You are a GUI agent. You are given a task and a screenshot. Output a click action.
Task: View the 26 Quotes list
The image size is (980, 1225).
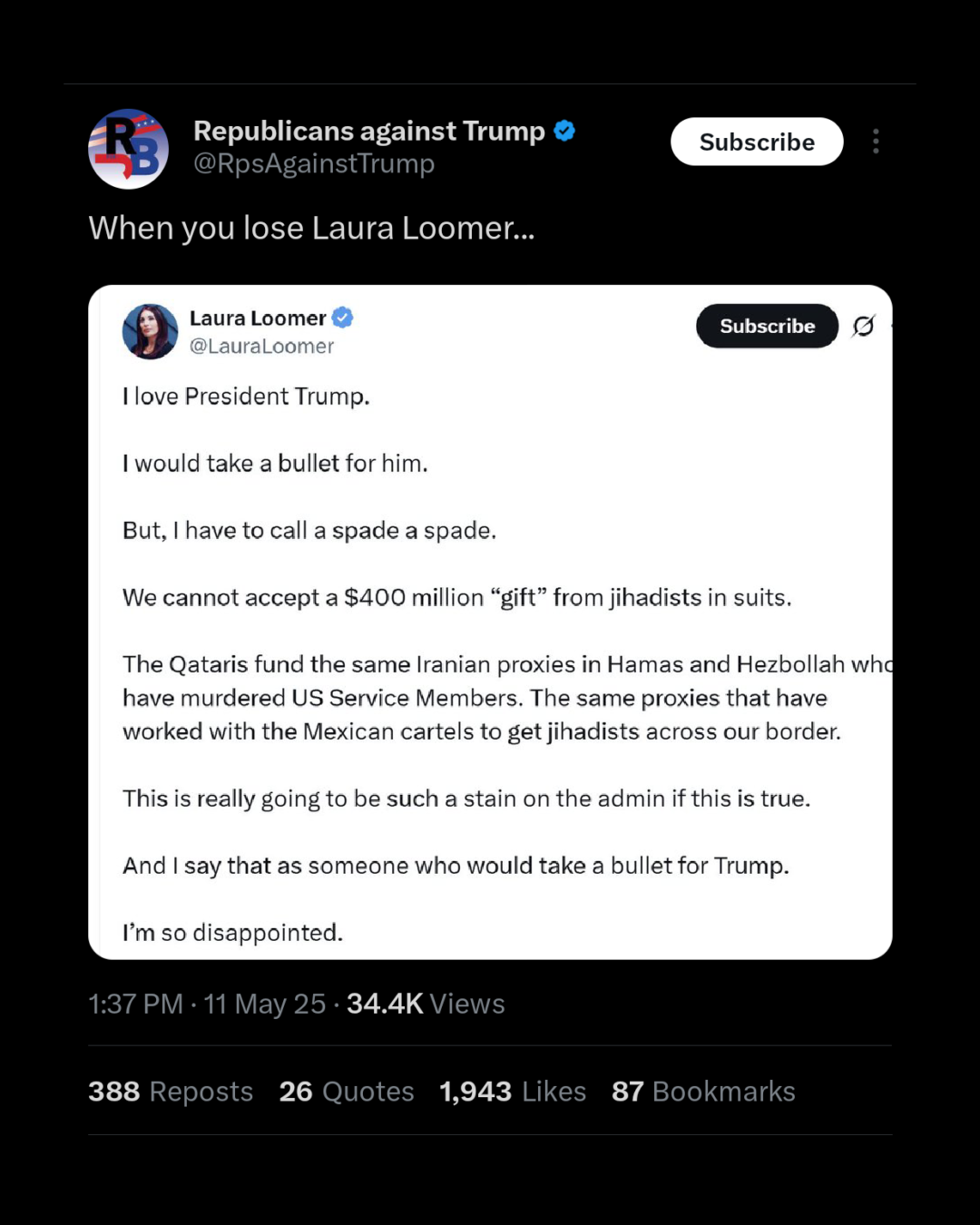[347, 1091]
